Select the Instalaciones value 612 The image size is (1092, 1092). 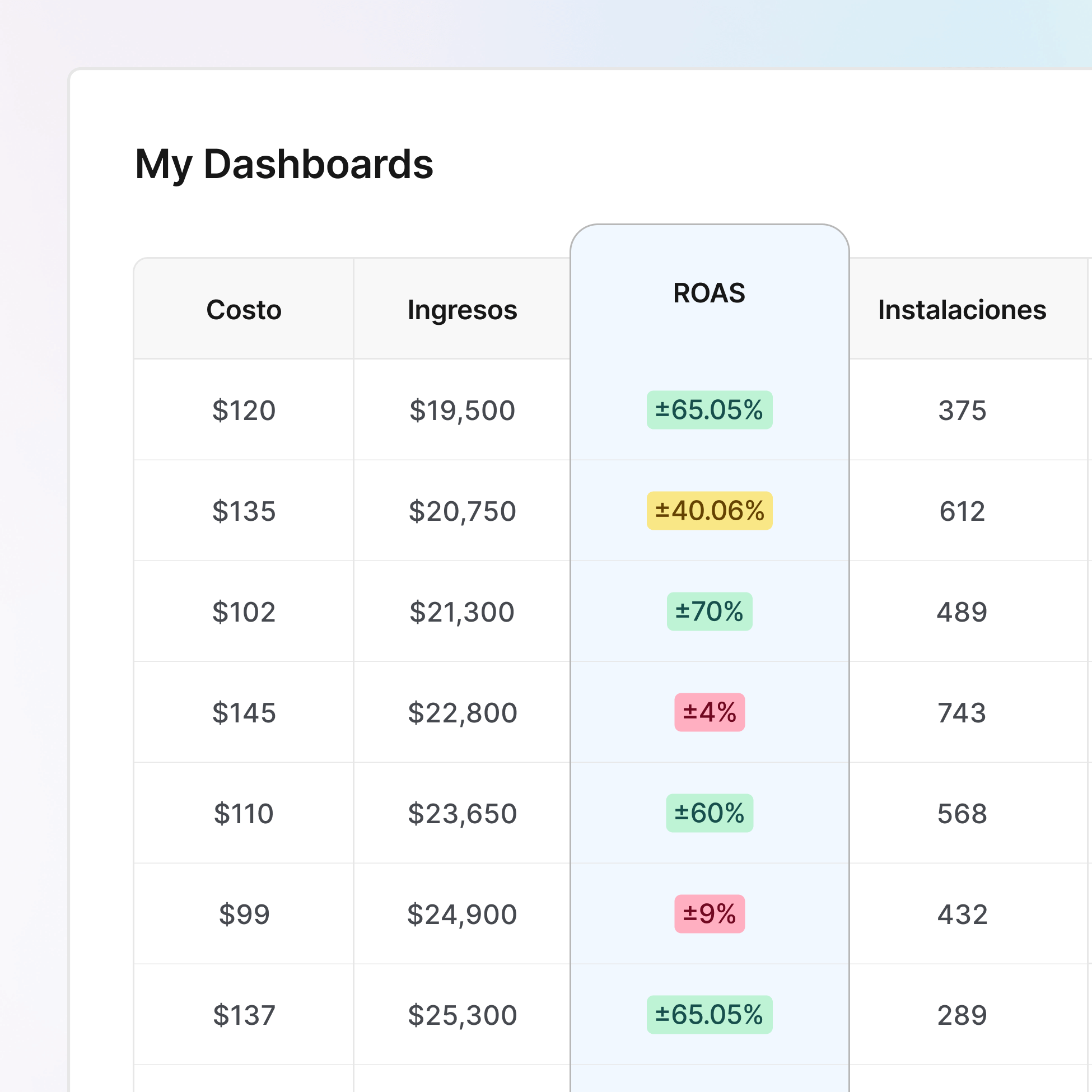pos(962,511)
